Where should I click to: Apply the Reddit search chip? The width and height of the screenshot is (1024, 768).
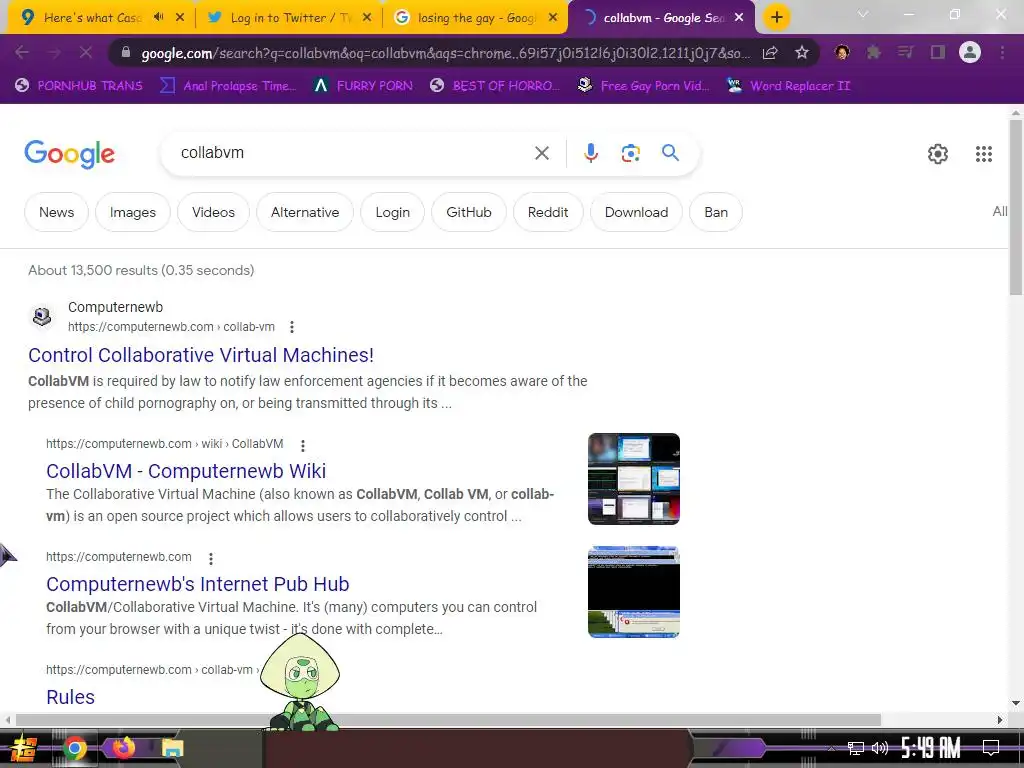[548, 212]
